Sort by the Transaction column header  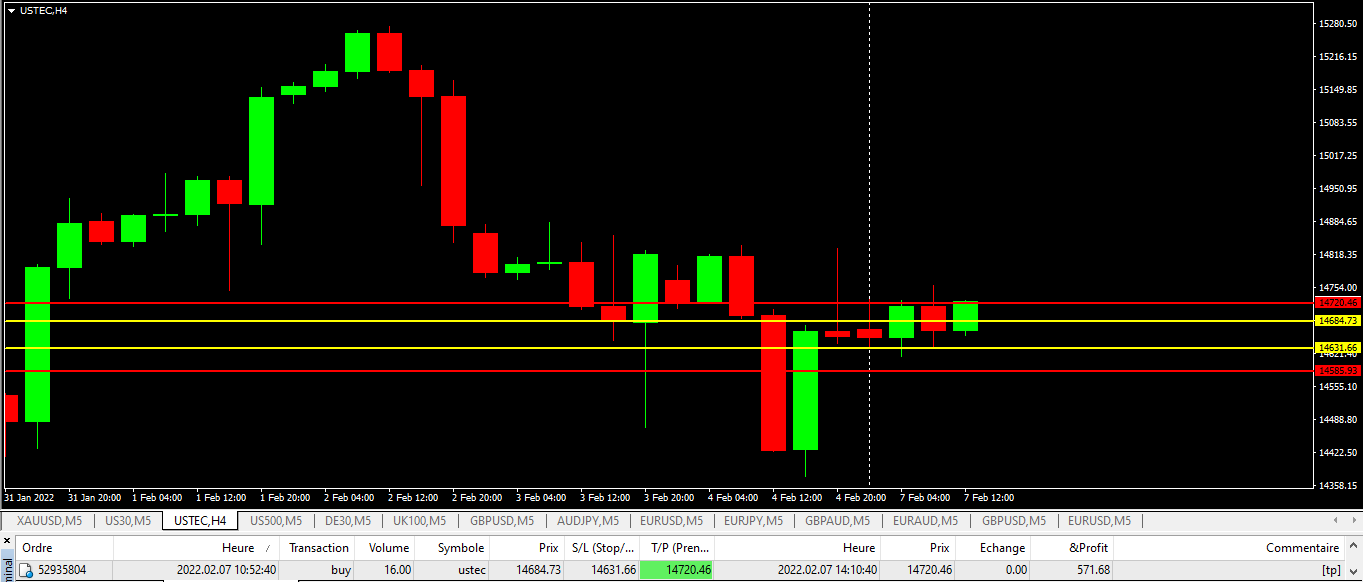(x=319, y=548)
